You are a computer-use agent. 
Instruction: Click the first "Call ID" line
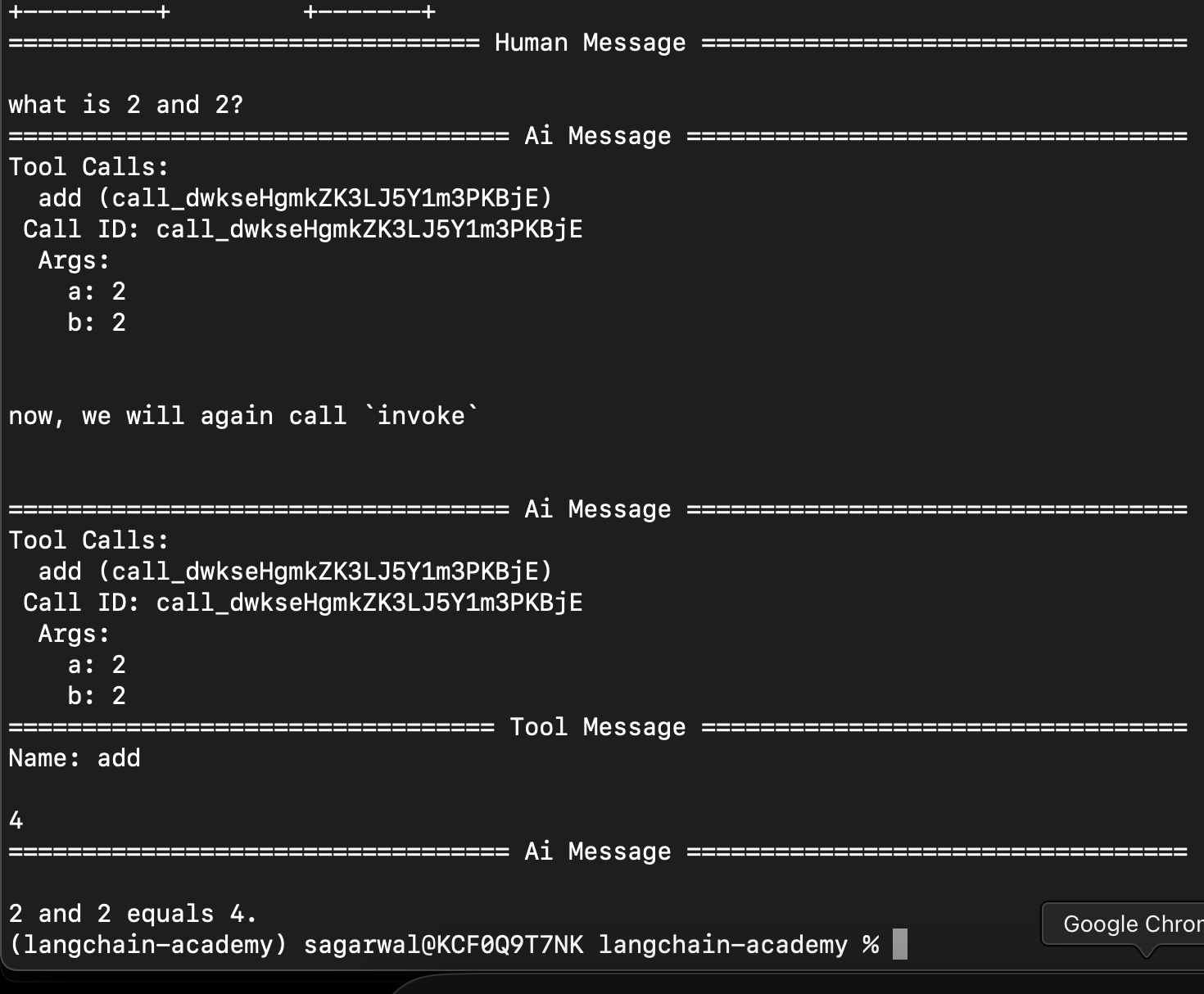click(302, 229)
